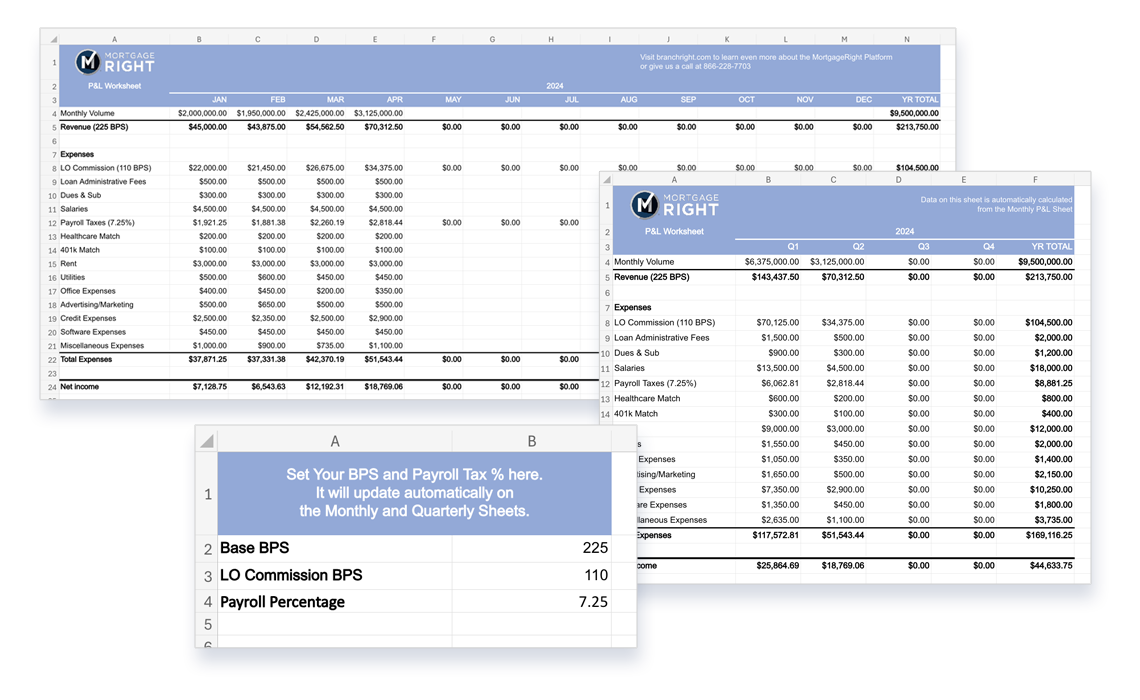1140x700 pixels.
Task: Click the select-all corner of the quarterly sheet
Action: [x=606, y=180]
